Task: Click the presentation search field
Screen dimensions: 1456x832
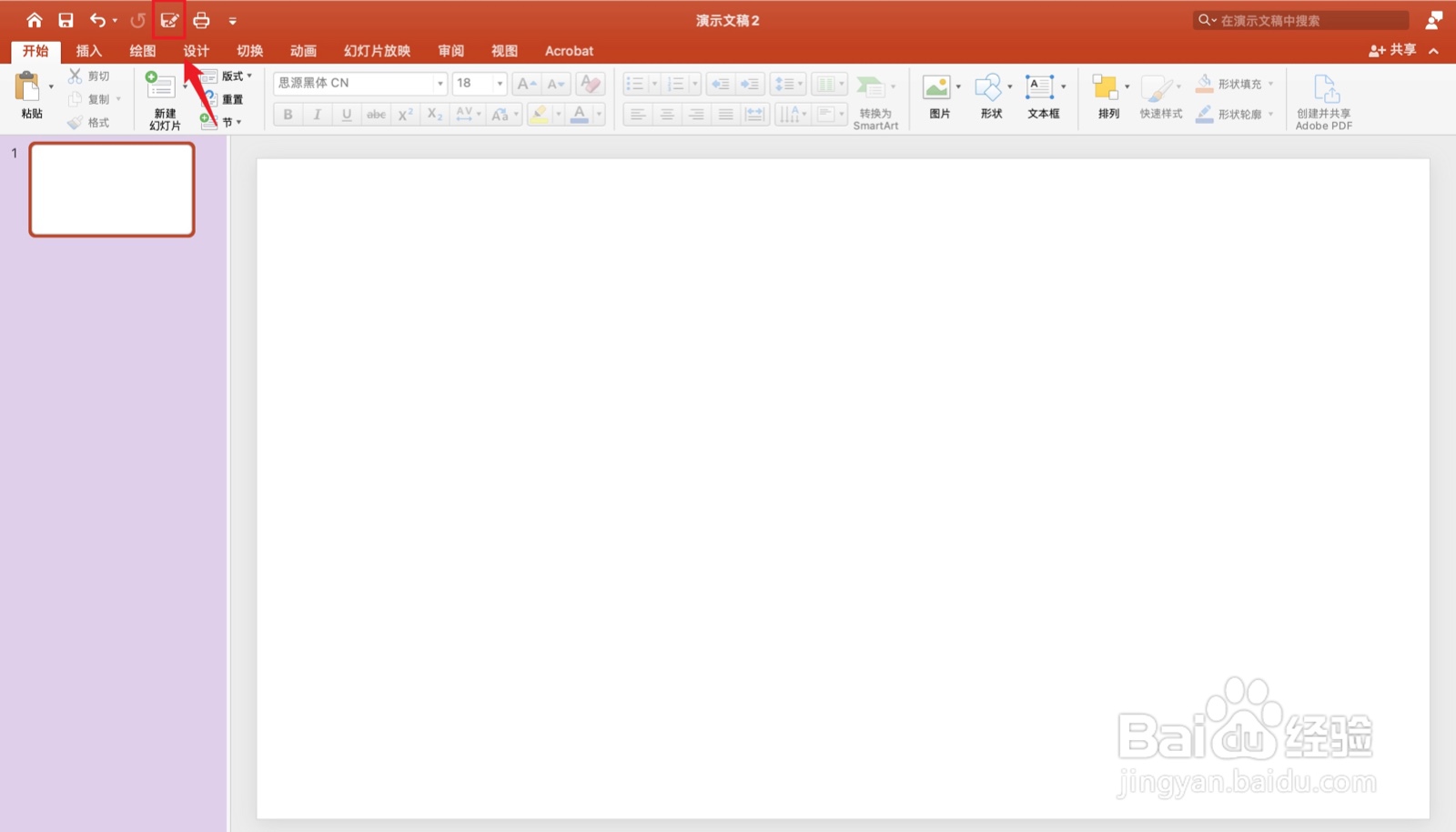Action: coord(1301,20)
